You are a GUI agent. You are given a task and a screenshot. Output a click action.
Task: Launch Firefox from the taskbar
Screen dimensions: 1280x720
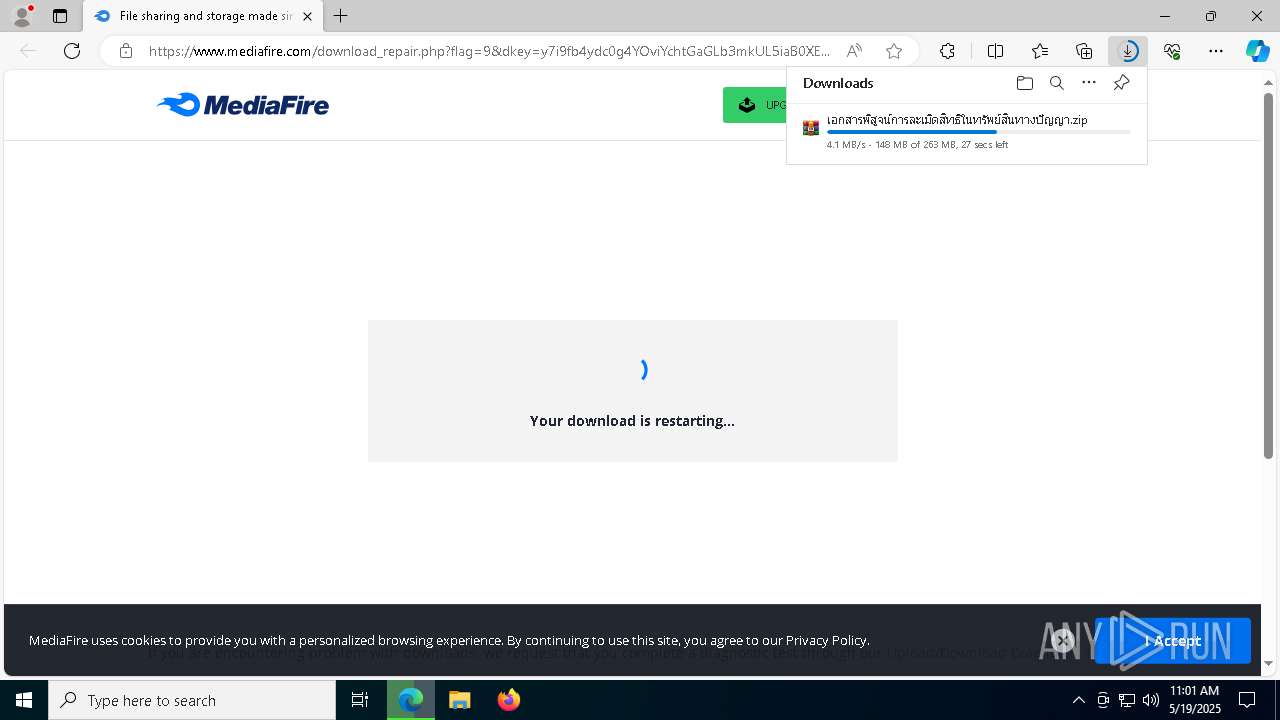coord(508,700)
